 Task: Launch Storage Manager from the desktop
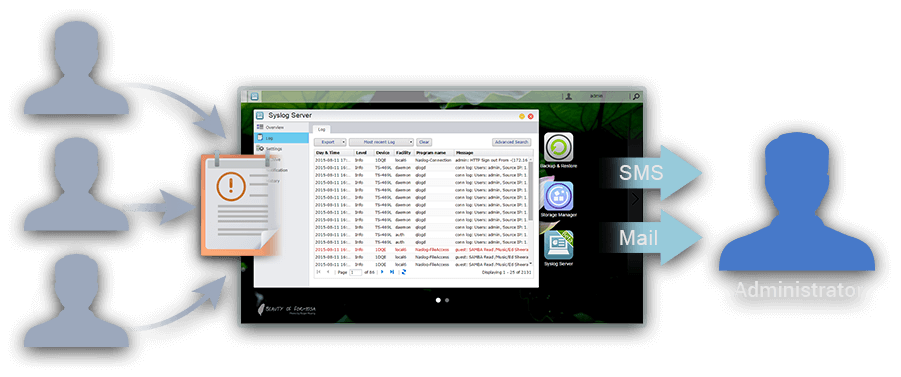(x=559, y=199)
